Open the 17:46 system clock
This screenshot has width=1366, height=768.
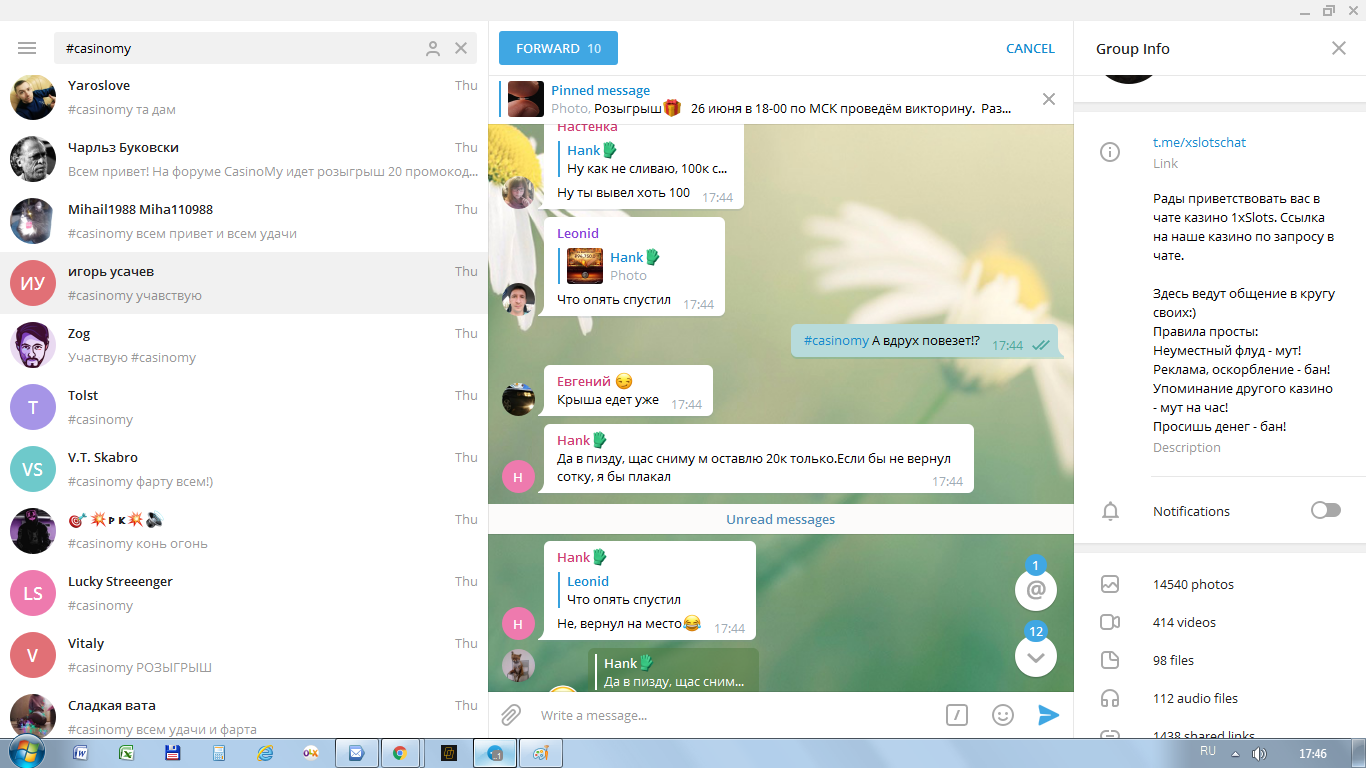[x=1312, y=753]
